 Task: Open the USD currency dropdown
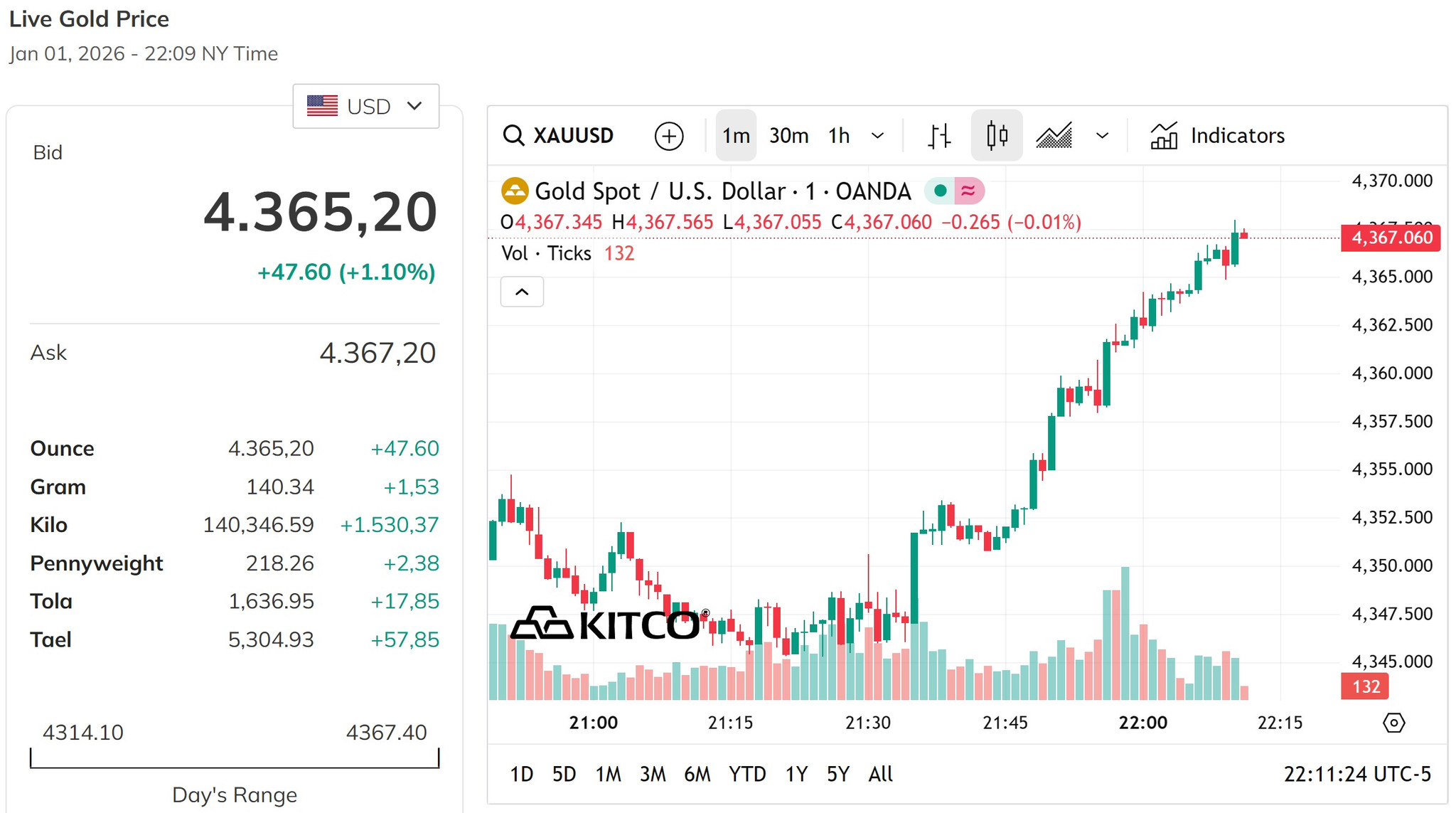(x=365, y=106)
